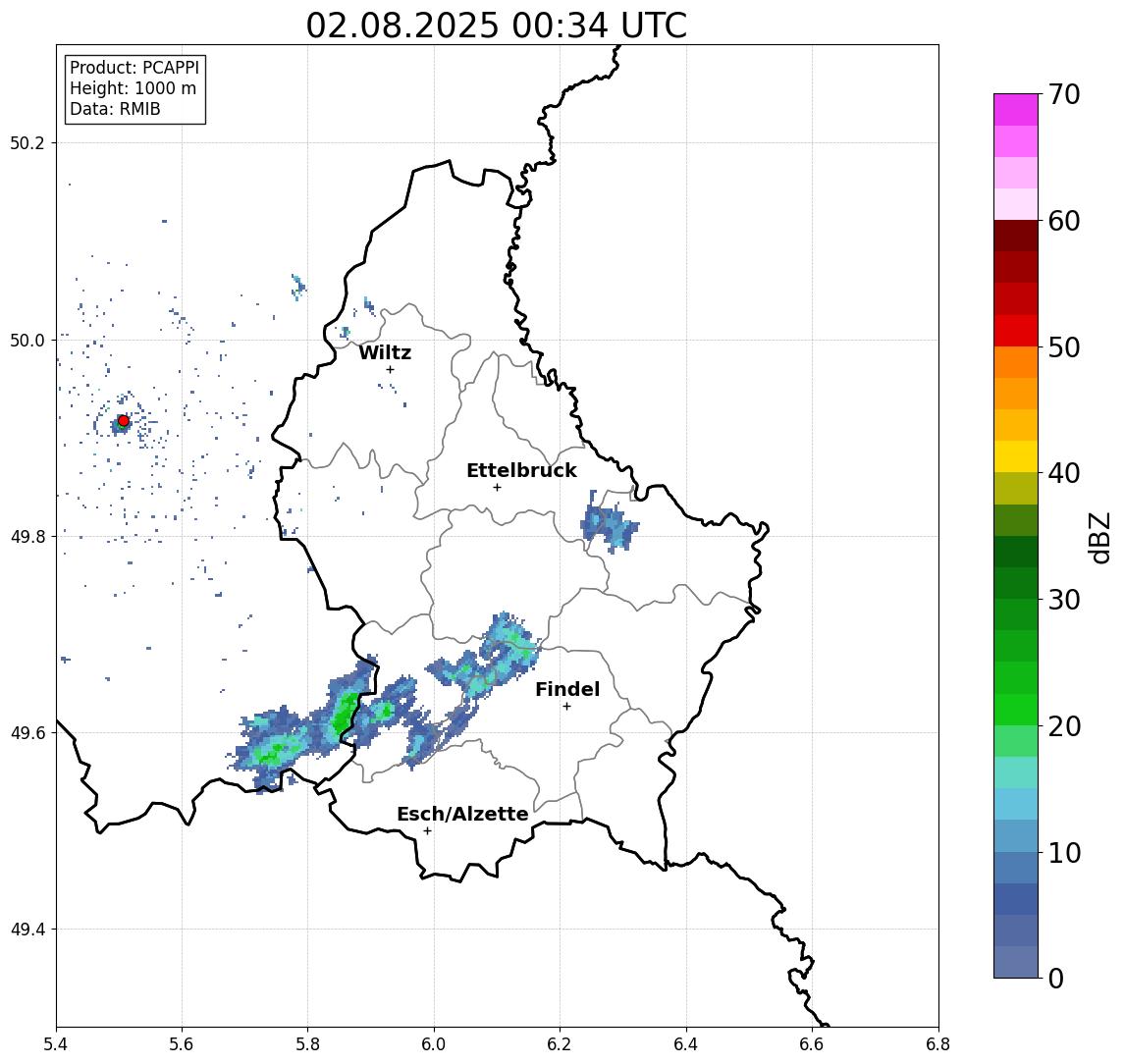1124x1064 pixels.
Task: Click the bright green colorbar segment above 20
Action: point(1016,710)
